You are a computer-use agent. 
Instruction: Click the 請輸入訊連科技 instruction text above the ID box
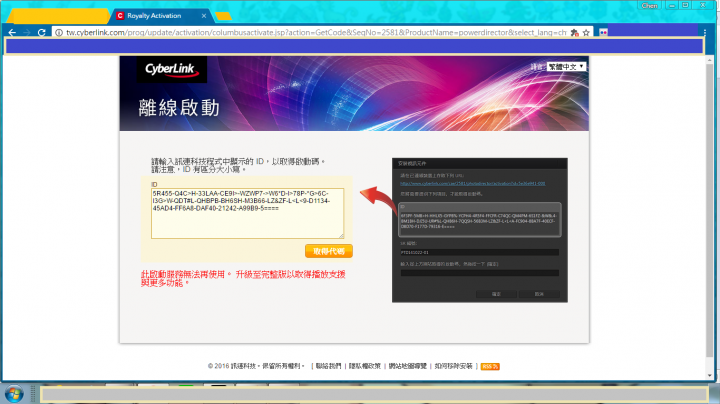point(238,165)
